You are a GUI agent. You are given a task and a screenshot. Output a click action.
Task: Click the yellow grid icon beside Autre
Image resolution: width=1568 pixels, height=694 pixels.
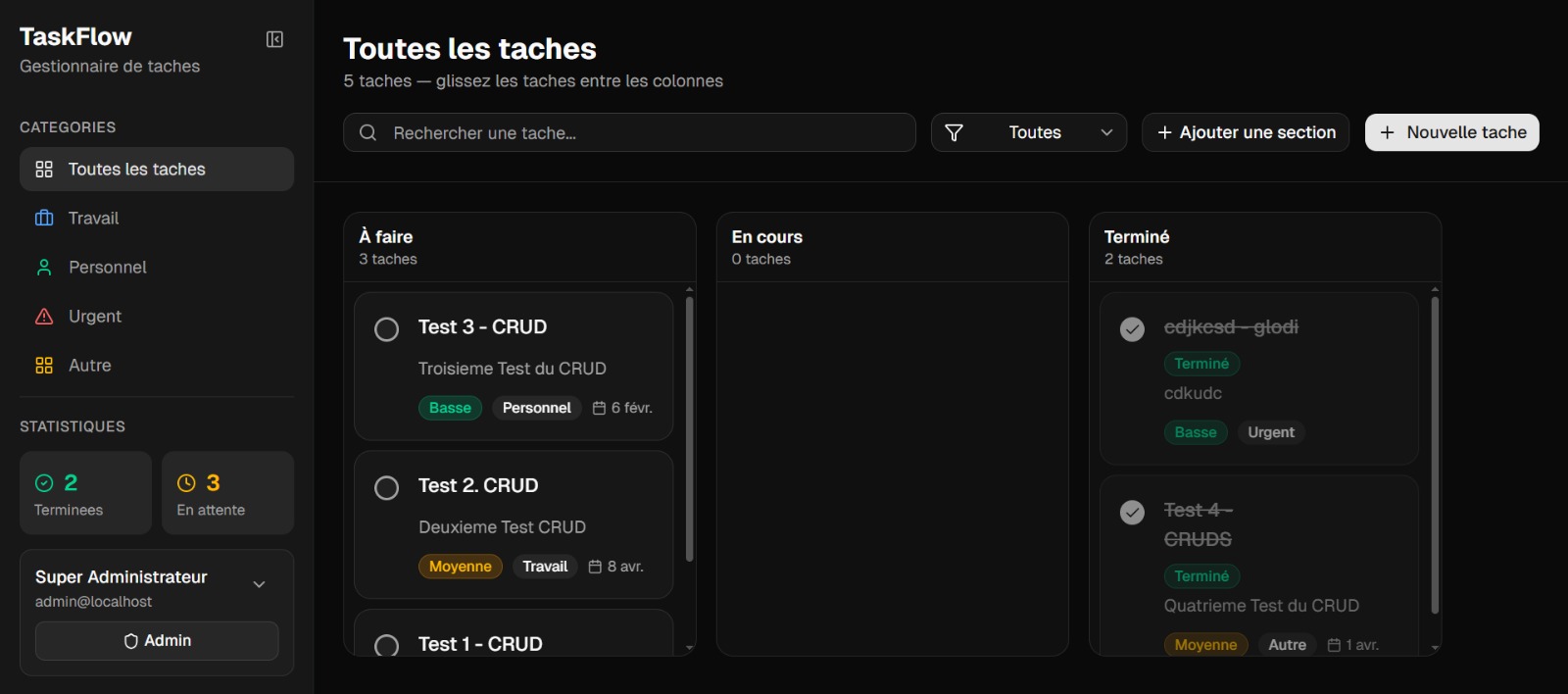tap(44, 365)
